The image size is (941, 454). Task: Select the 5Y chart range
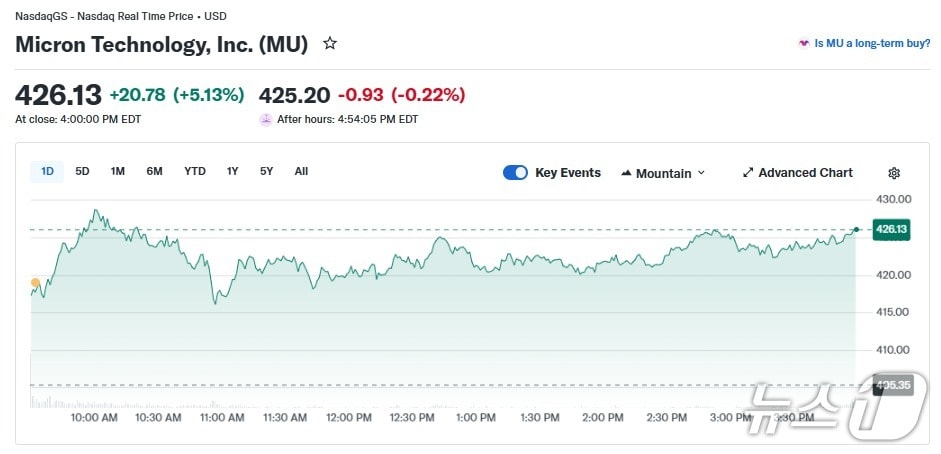click(266, 171)
